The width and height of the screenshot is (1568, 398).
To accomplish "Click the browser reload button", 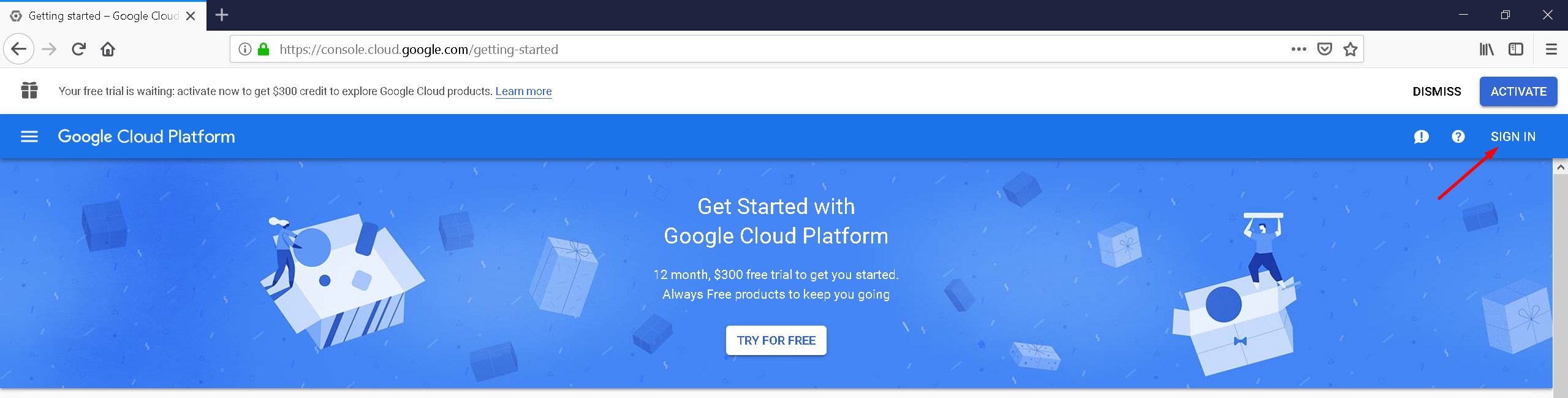I will [x=78, y=49].
